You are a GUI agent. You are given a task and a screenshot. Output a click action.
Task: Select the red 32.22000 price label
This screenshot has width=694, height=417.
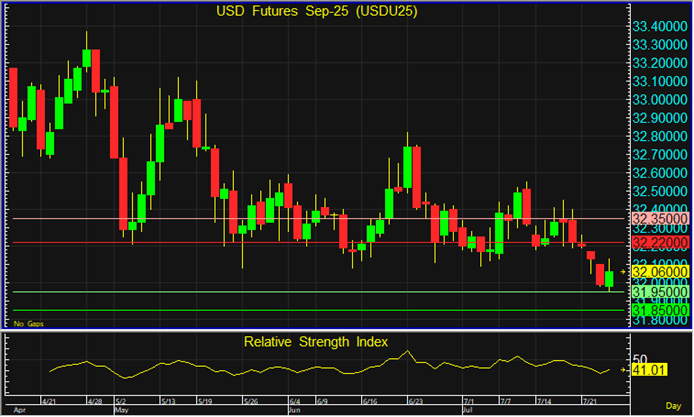coord(660,243)
